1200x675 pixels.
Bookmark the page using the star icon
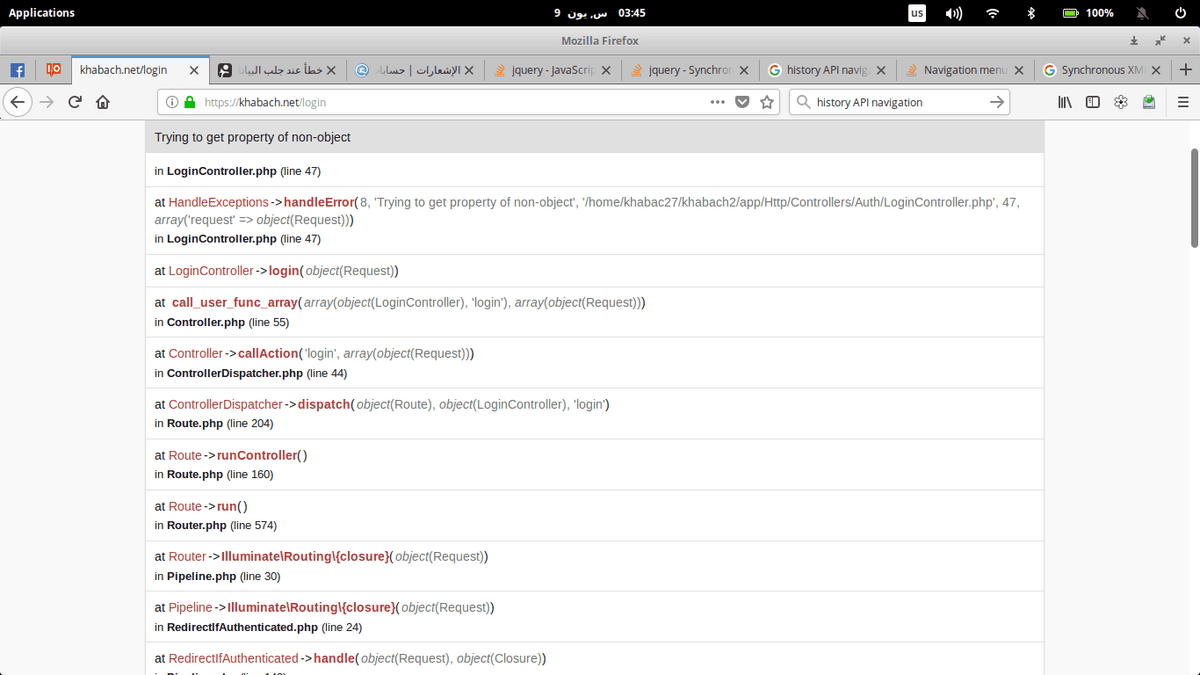coord(766,101)
